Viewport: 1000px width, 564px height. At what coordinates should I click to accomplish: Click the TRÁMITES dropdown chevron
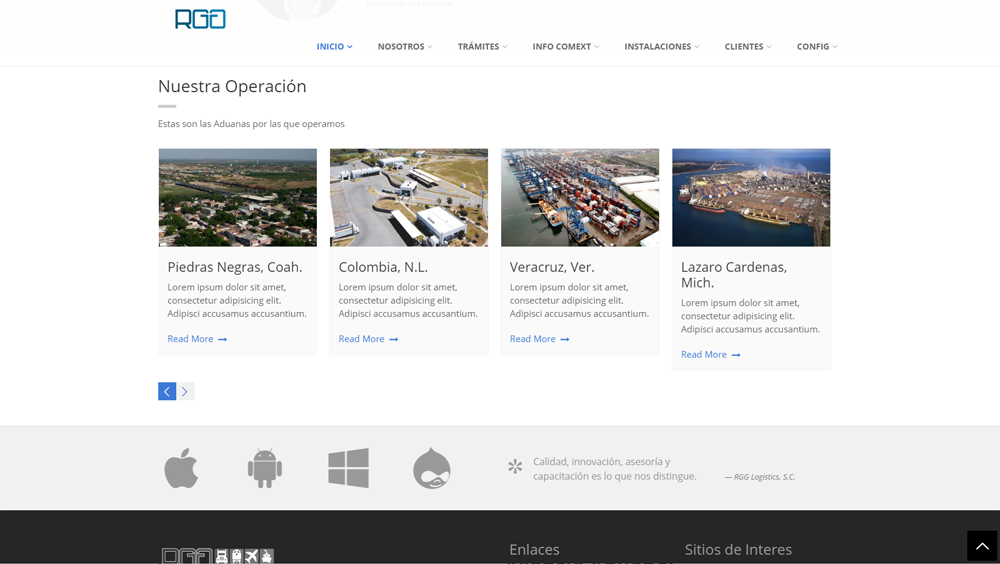(x=504, y=47)
